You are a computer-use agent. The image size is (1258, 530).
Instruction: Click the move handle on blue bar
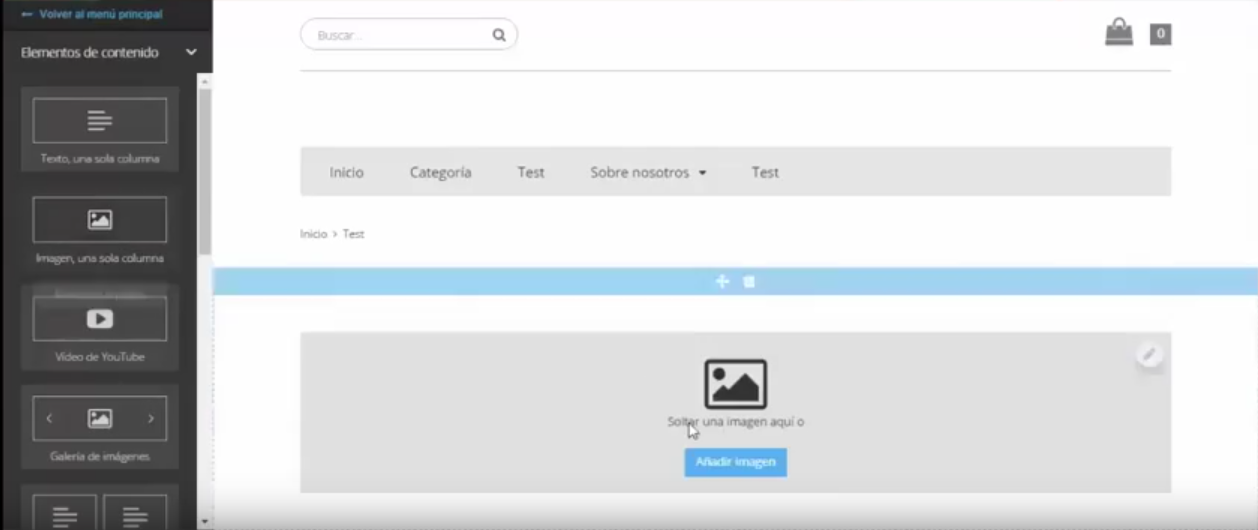[722, 282]
